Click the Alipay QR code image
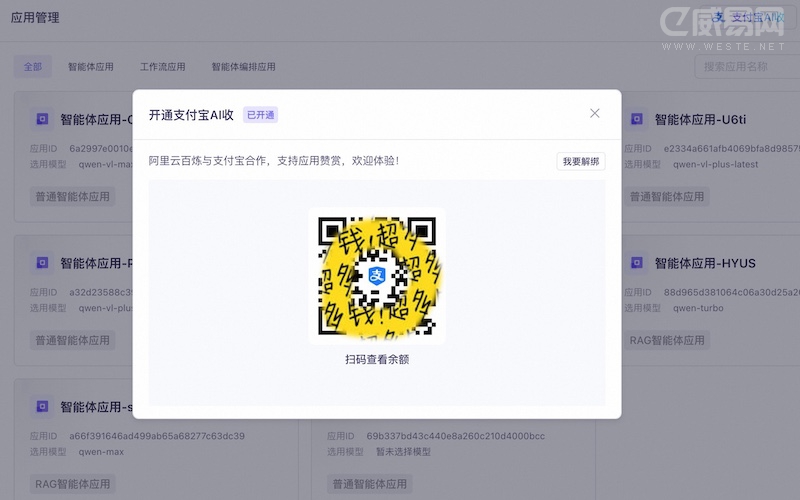This screenshot has width=800, height=500. coord(377,275)
